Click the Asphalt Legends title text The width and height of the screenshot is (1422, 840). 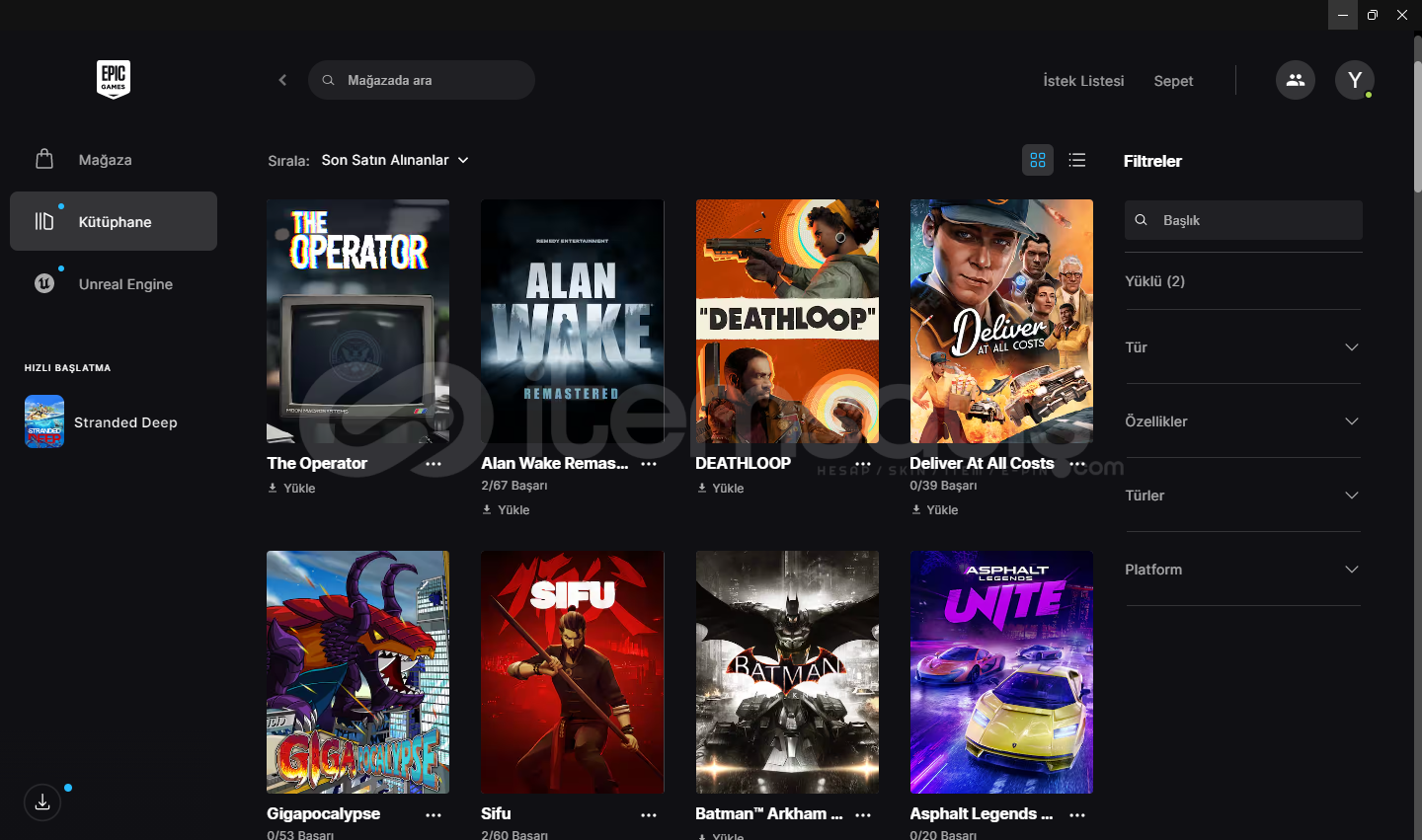(982, 814)
